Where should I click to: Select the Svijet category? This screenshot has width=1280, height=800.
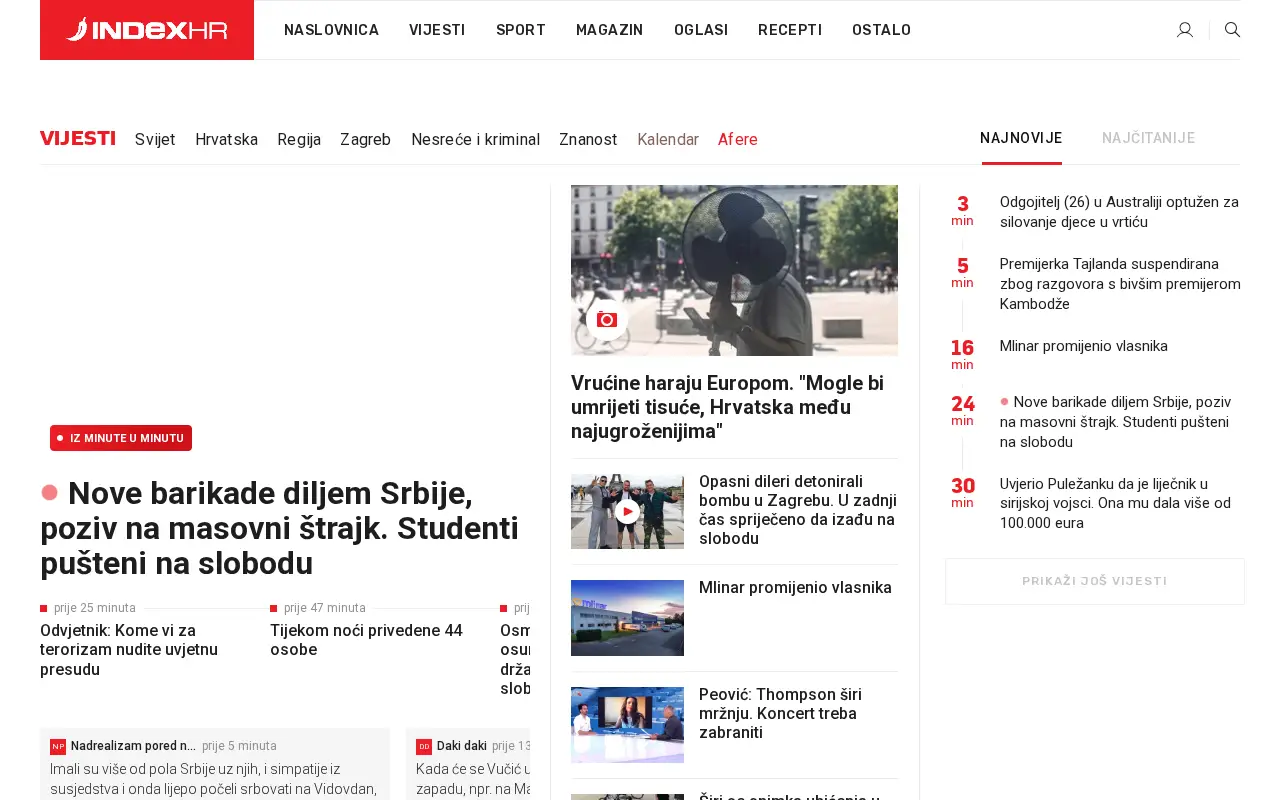[155, 140]
